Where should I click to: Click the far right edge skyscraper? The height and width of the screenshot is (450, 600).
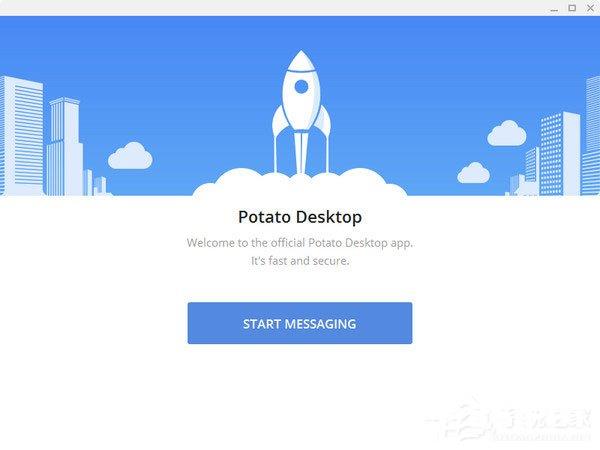(x=591, y=136)
